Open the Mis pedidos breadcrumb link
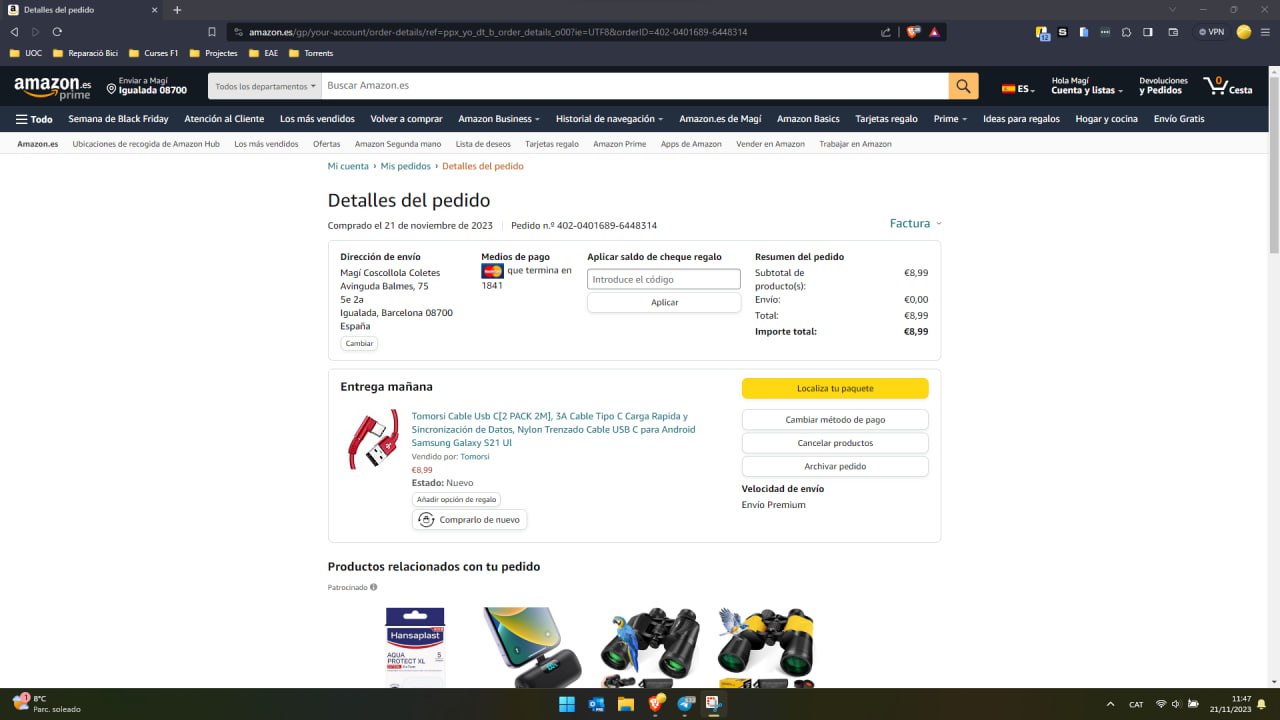 tap(405, 166)
